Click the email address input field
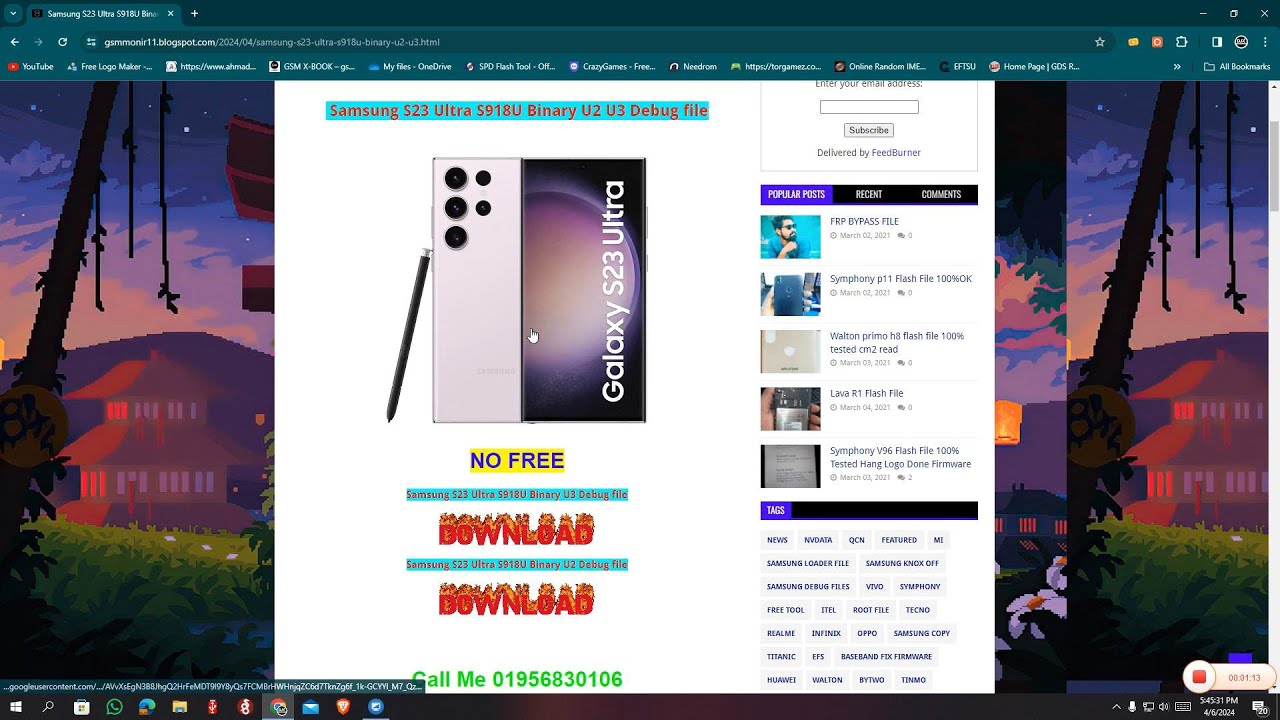Image resolution: width=1280 pixels, height=720 pixels. (869, 107)
